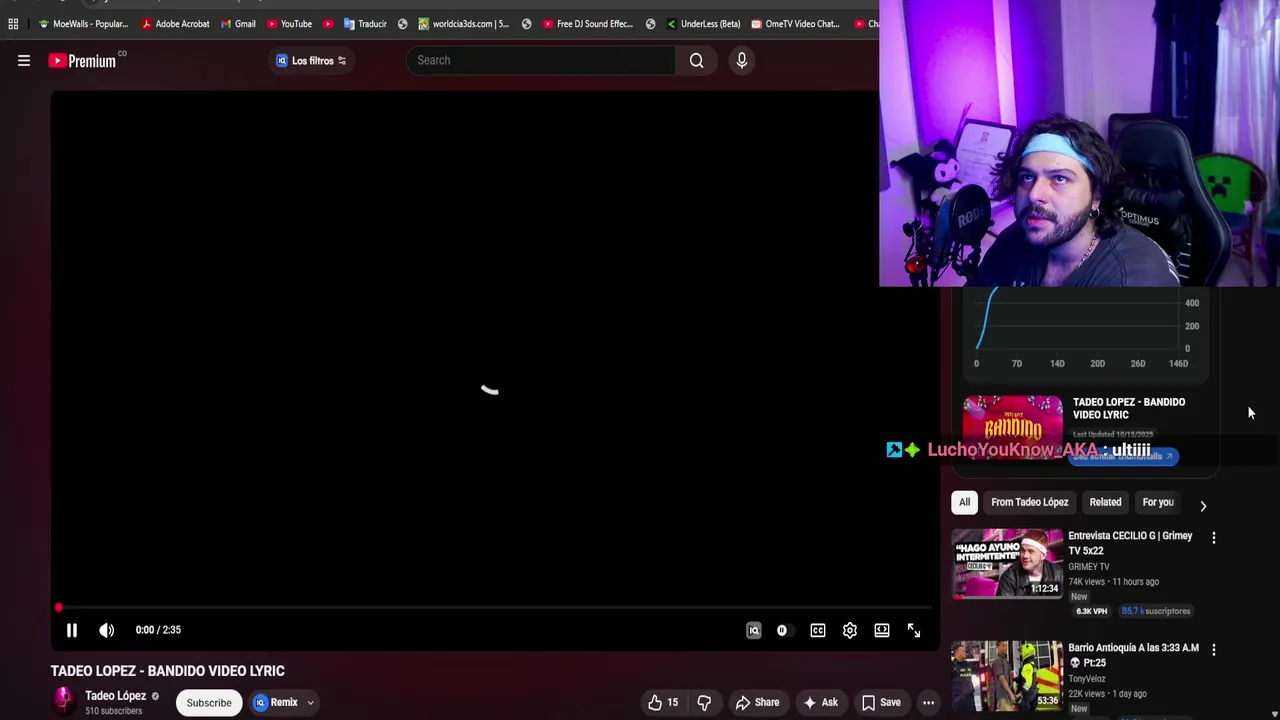The height and width of the screenshot is (720, 1280).
Task: Open YouTube bookmark
Action: pos(290,24)
